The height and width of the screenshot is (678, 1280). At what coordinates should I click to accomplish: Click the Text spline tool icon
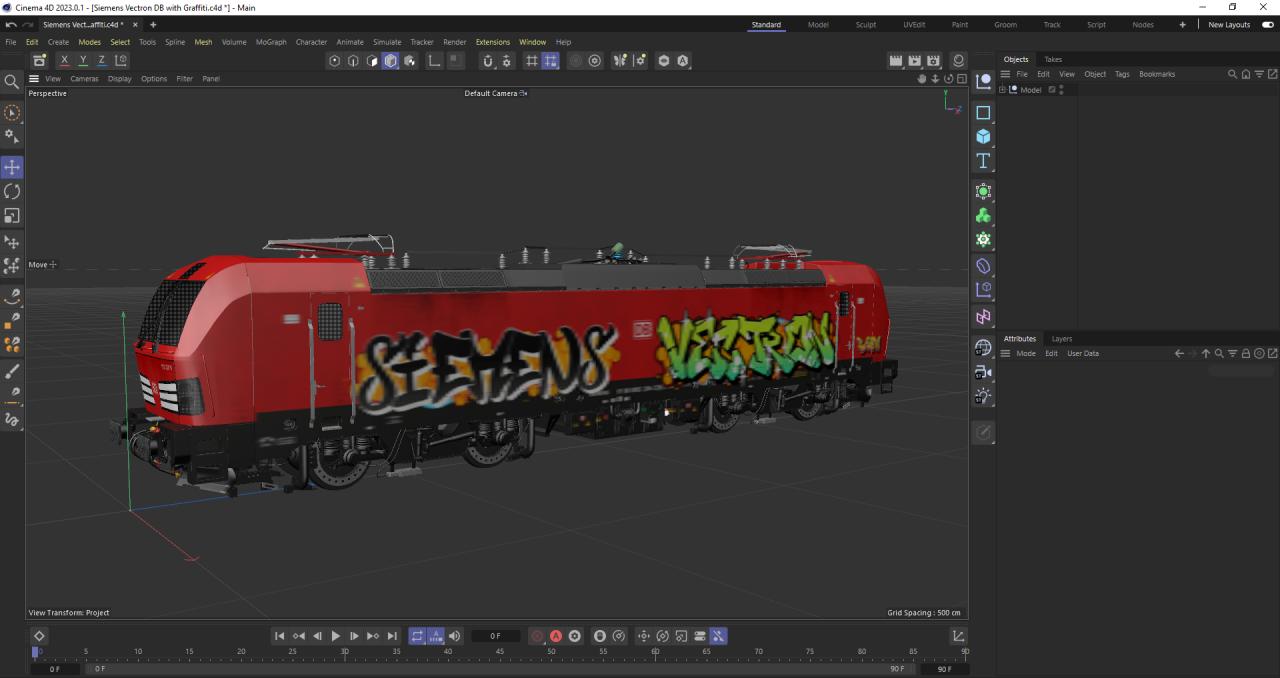click(983, 161)
